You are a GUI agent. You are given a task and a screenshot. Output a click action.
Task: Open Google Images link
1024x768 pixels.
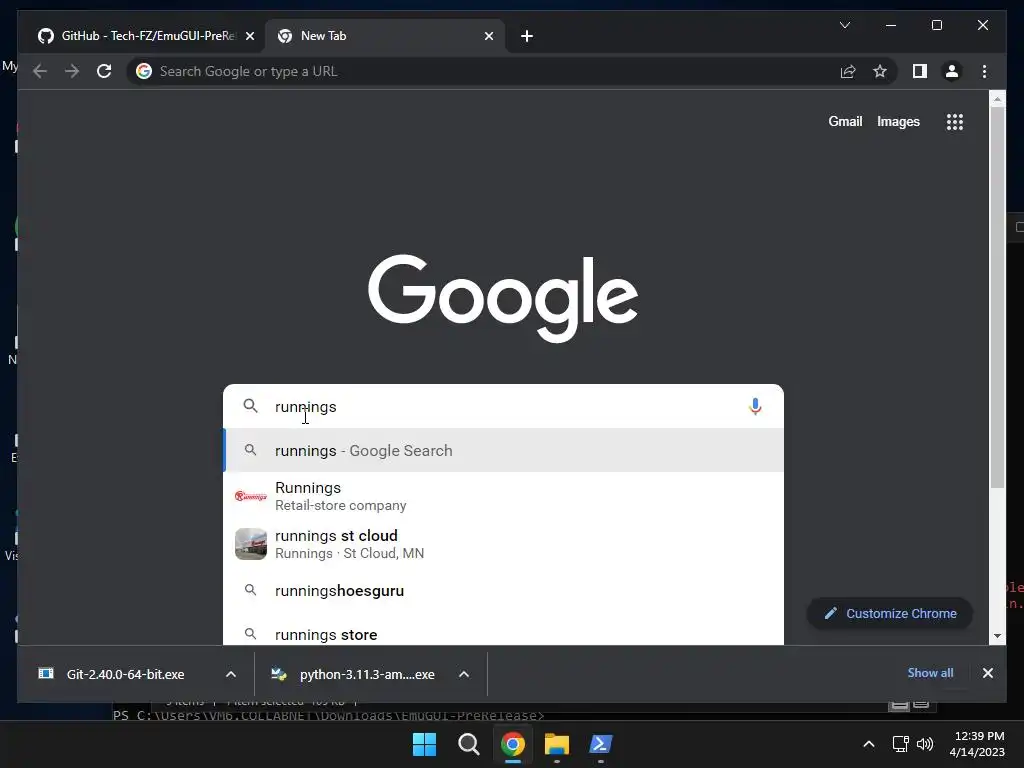coord(898,121)
